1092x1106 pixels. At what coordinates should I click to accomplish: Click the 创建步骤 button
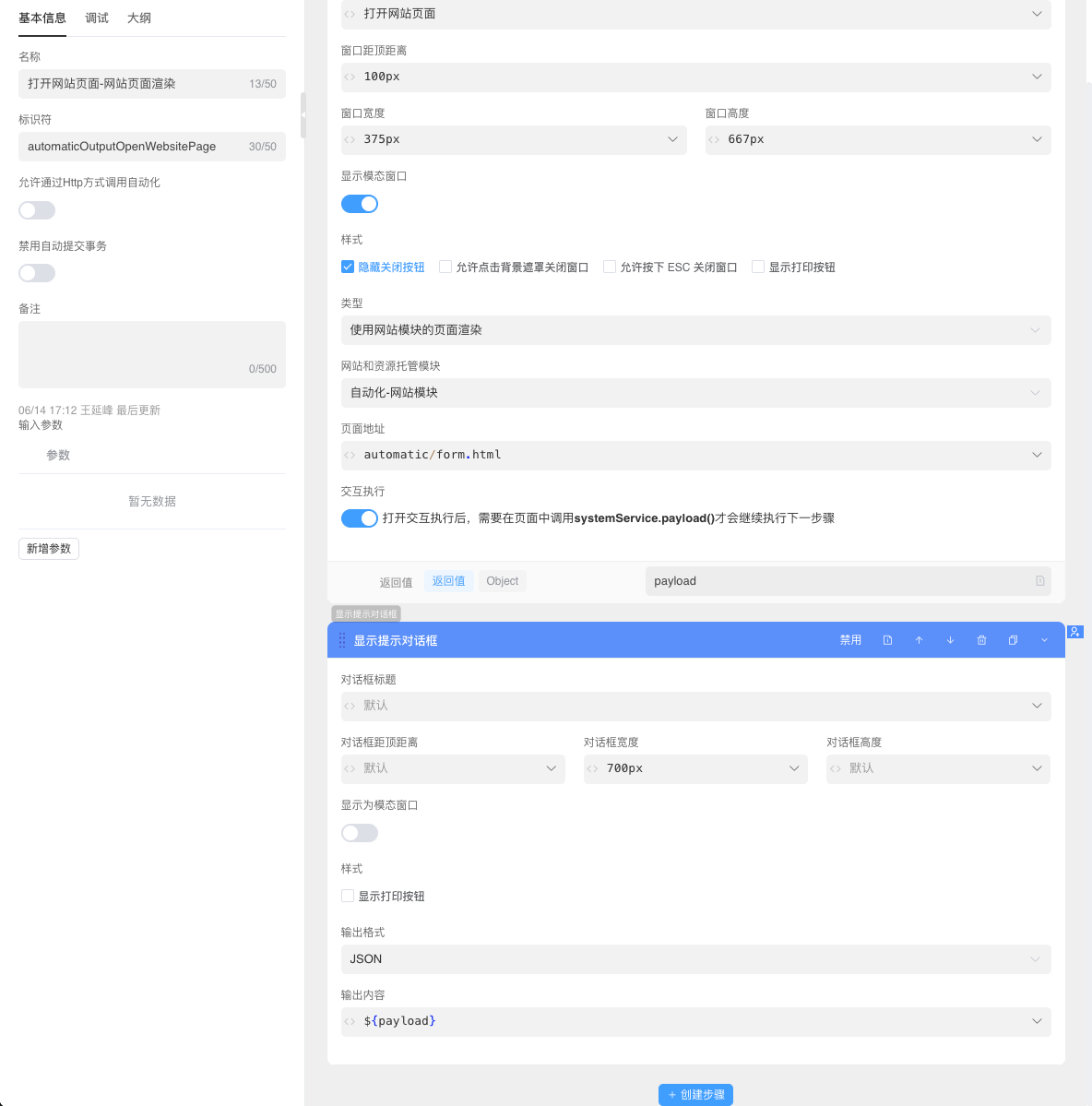point(695,1095)
